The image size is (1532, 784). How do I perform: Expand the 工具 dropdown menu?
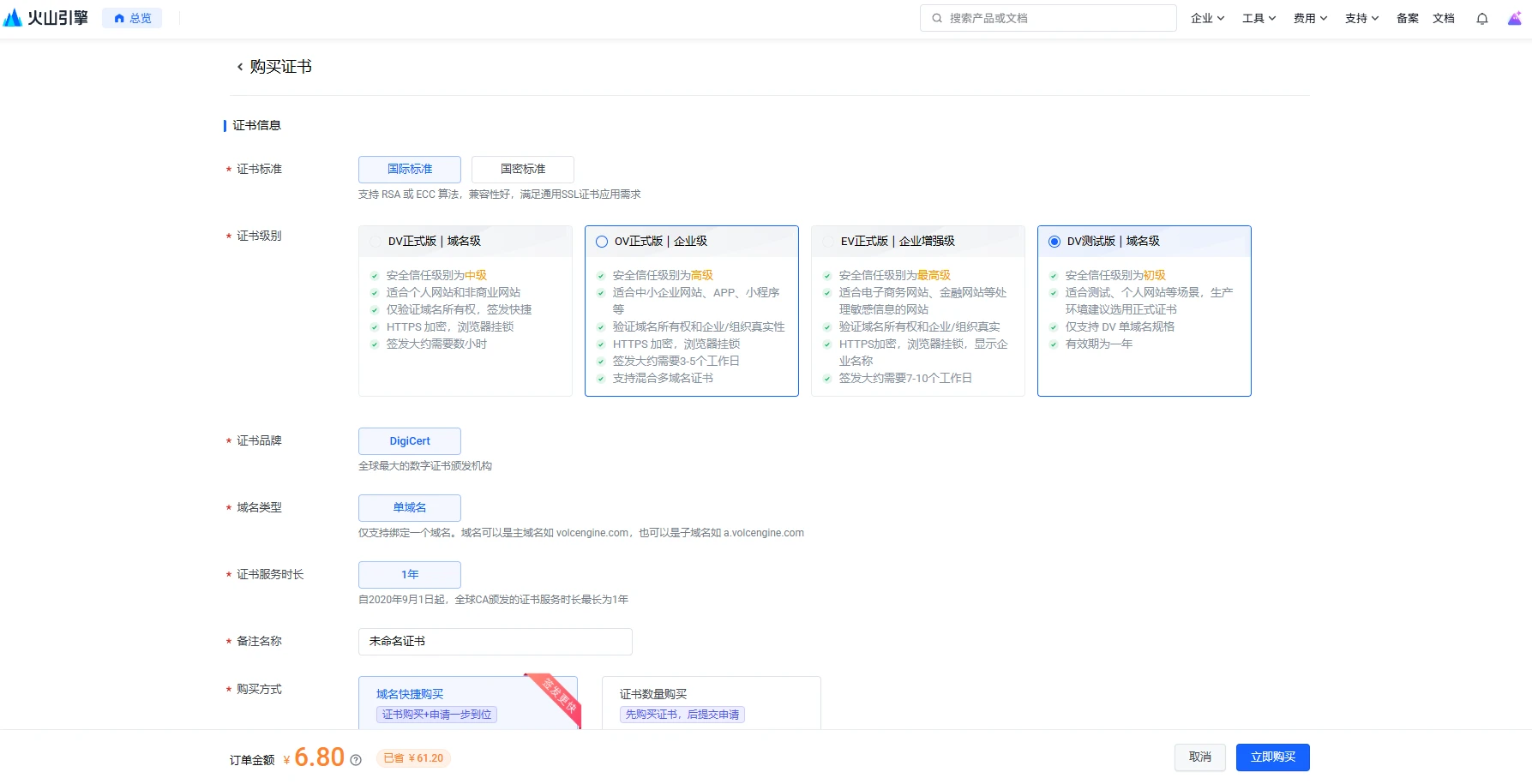1259,18
